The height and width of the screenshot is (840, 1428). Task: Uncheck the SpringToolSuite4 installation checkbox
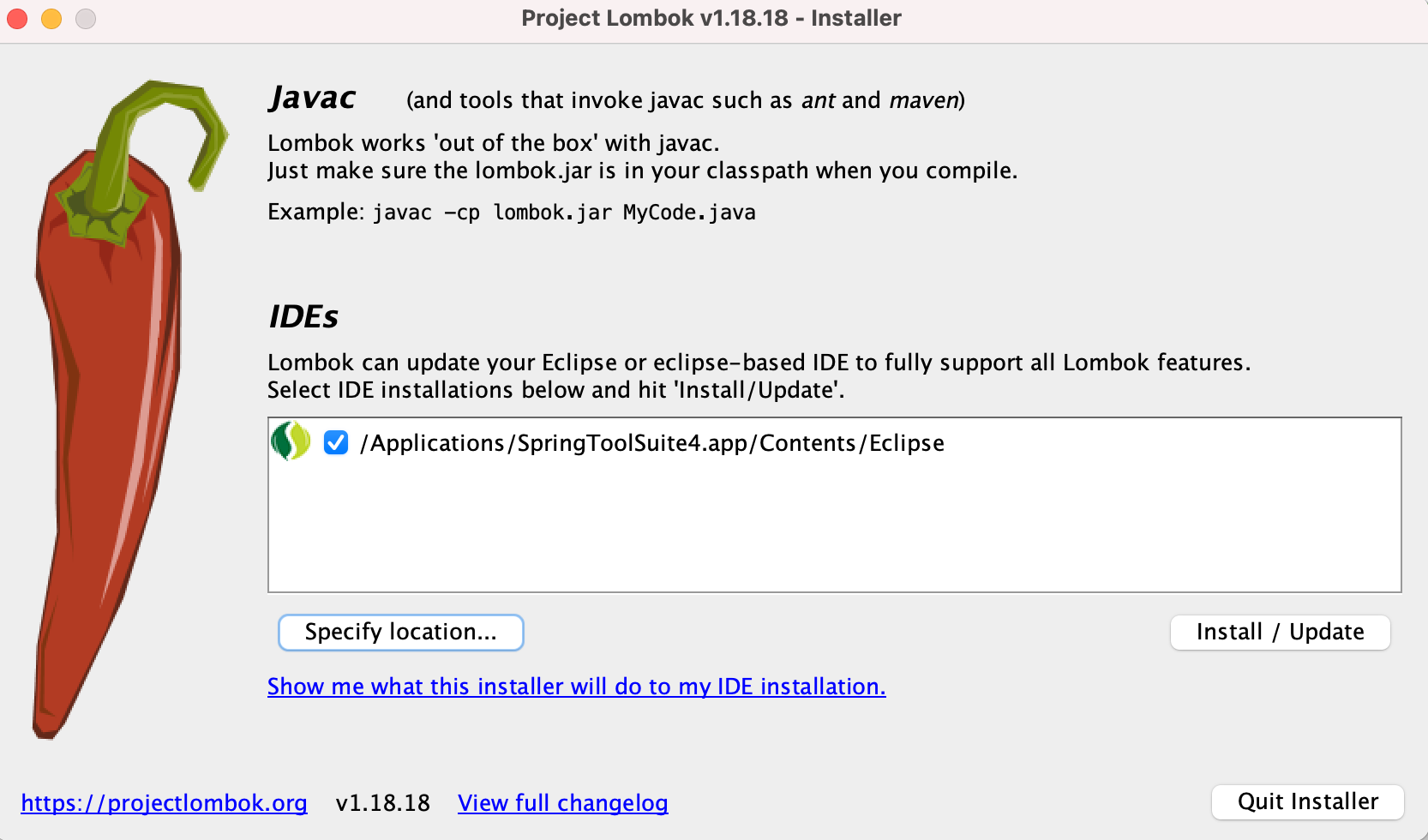pyautogui.click(x=336, y=442)
